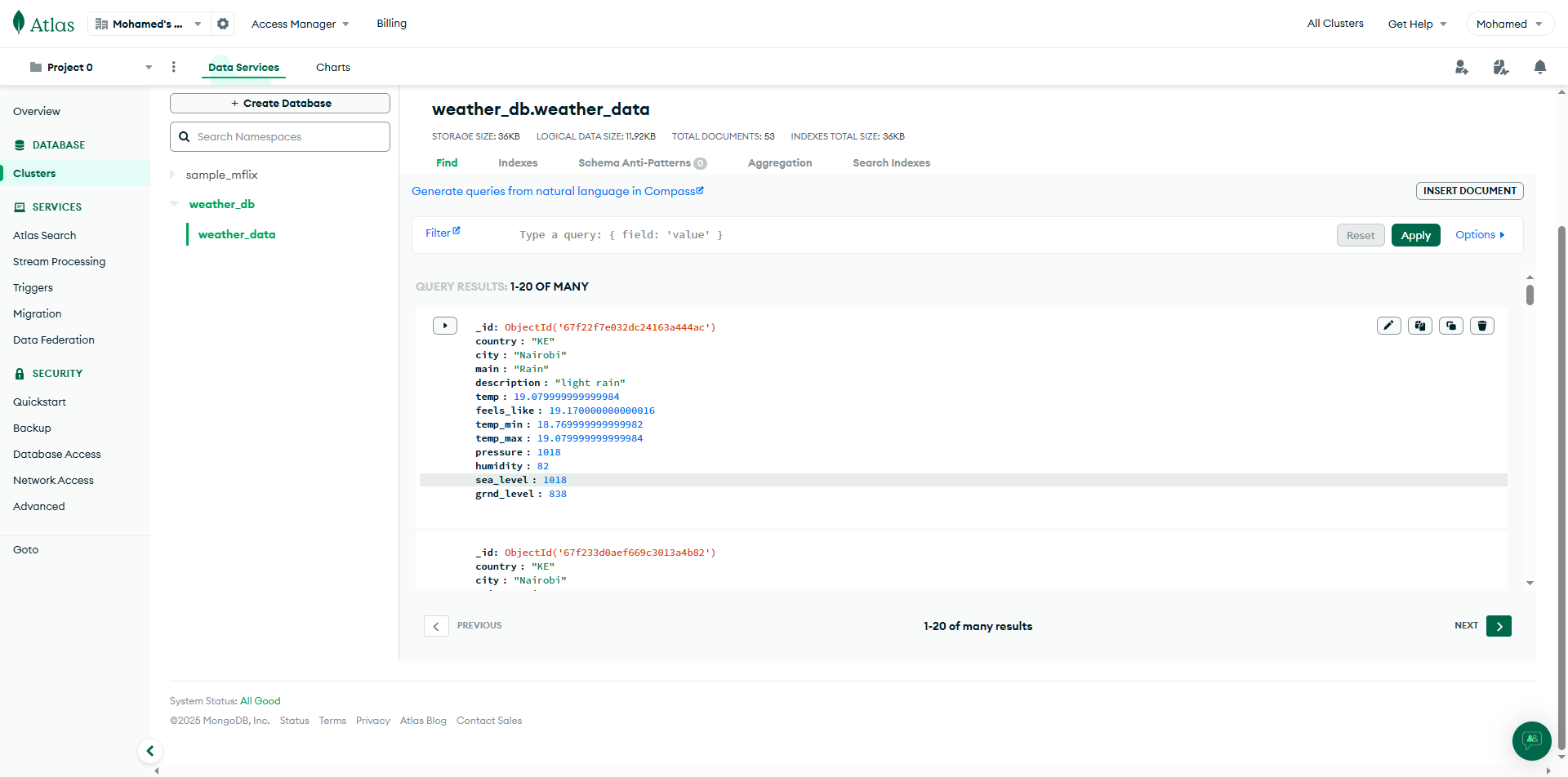Open the Atlas Blog footer link
Image resolution: width=1568 pixels, height=777 pixels.
coord(423,721)
